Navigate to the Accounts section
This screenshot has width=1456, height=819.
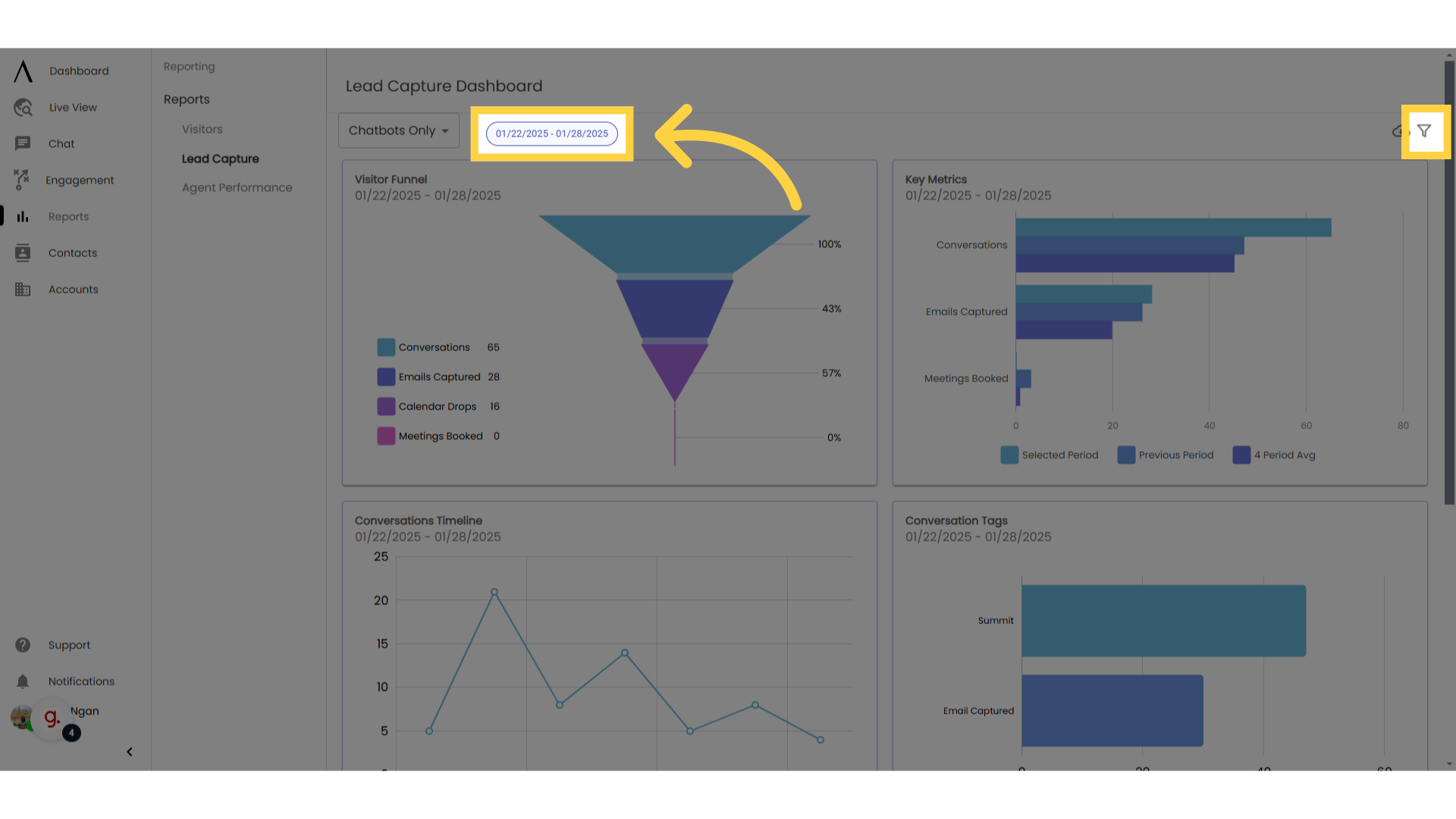(73, 289)
